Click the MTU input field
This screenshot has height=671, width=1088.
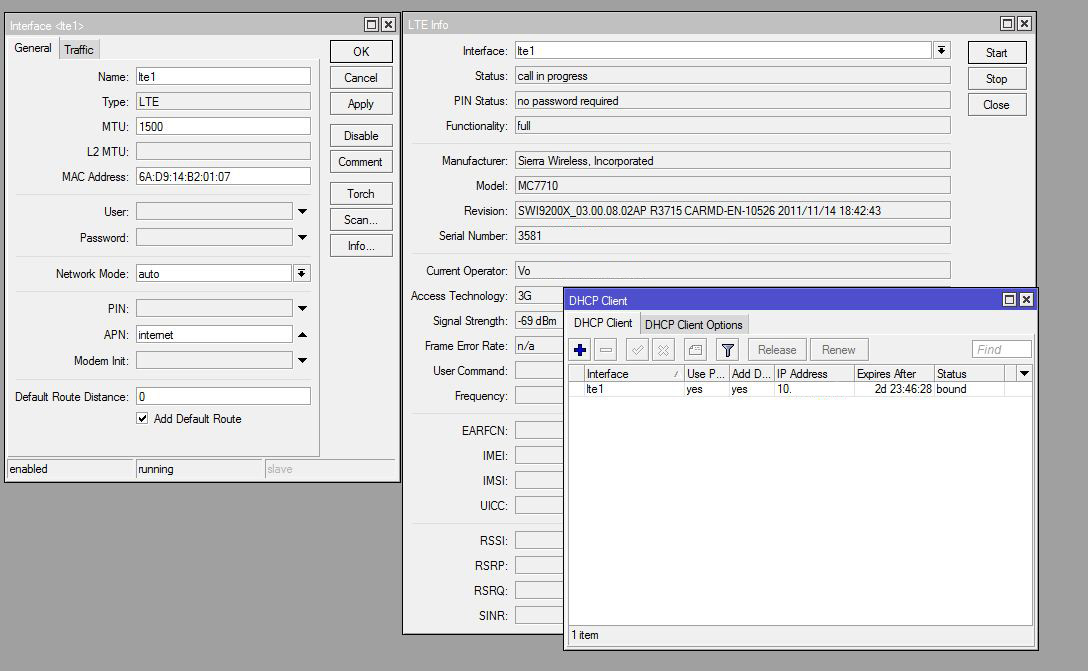tap(223, 127)
